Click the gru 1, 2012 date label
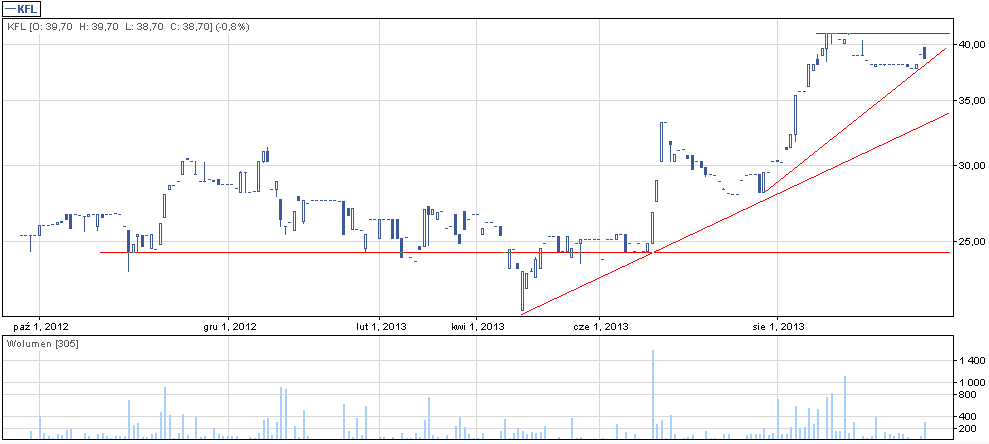The image size is (989, 444). pos(229,327)
